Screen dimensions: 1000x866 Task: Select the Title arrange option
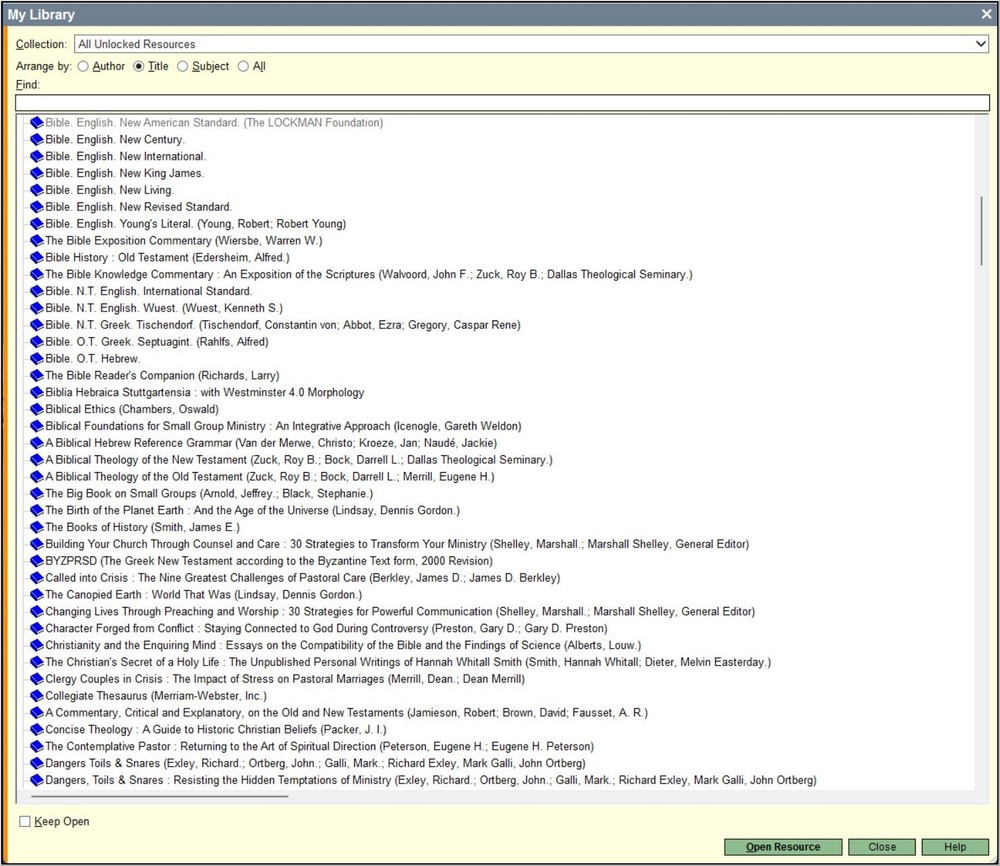click(138, 66)
